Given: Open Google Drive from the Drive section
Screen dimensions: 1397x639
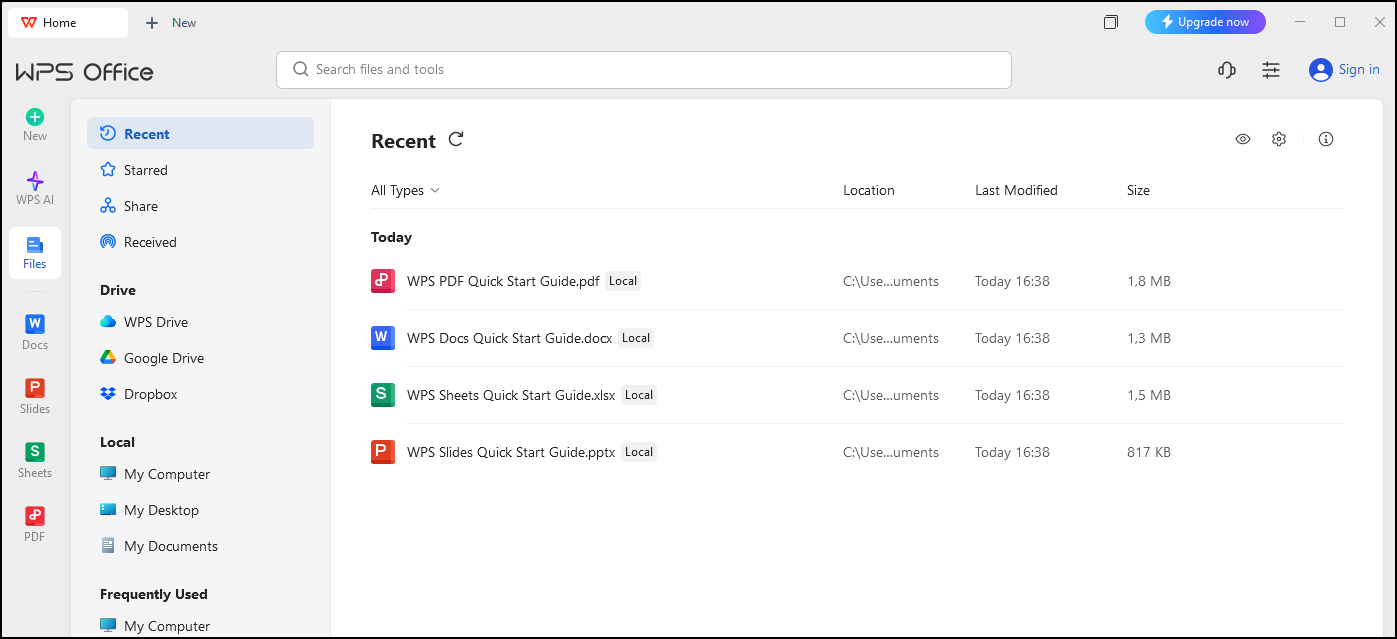Looking at the screenshot, I should pos(161,357).
